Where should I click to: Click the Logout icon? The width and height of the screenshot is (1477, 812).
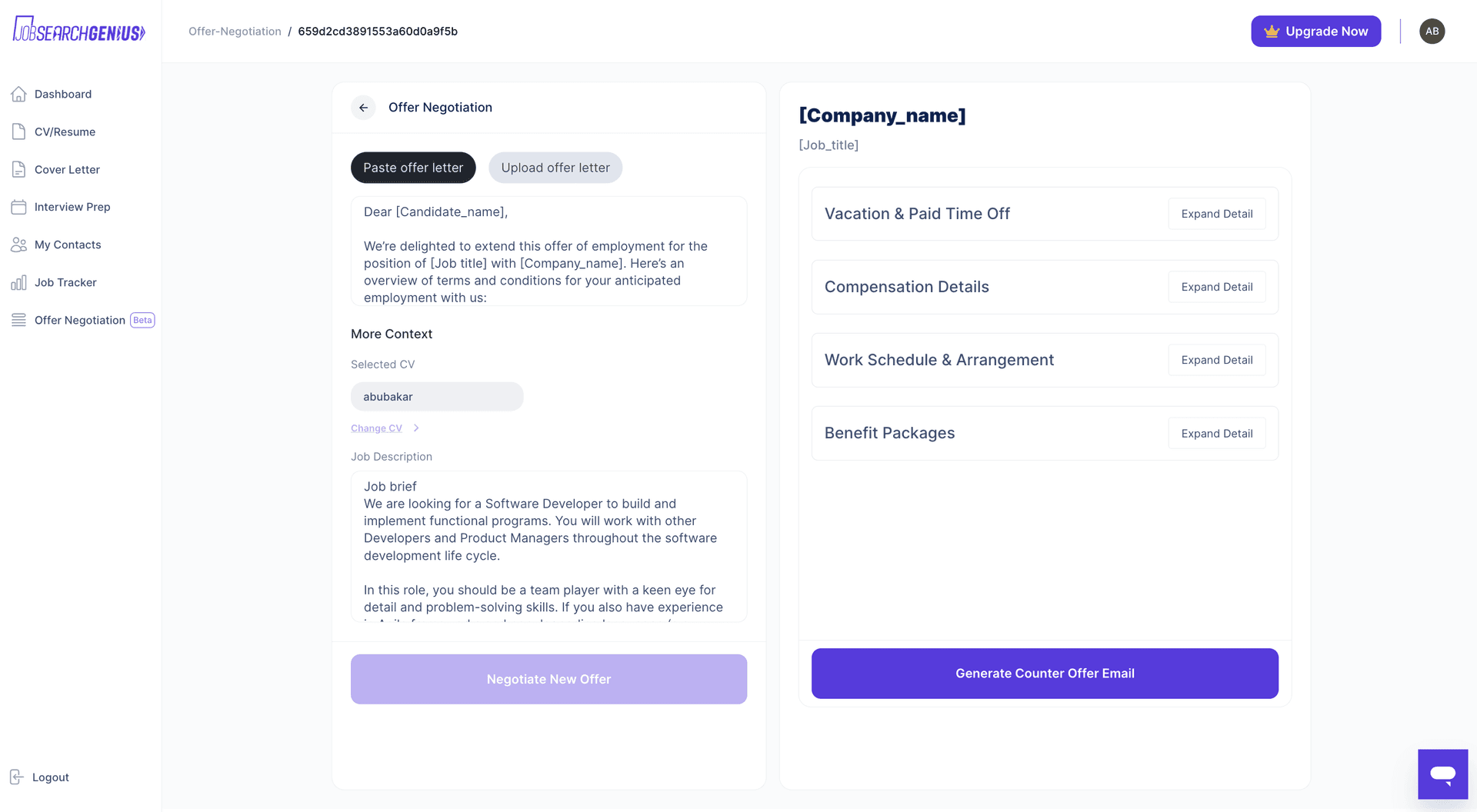tap(17, 777)
